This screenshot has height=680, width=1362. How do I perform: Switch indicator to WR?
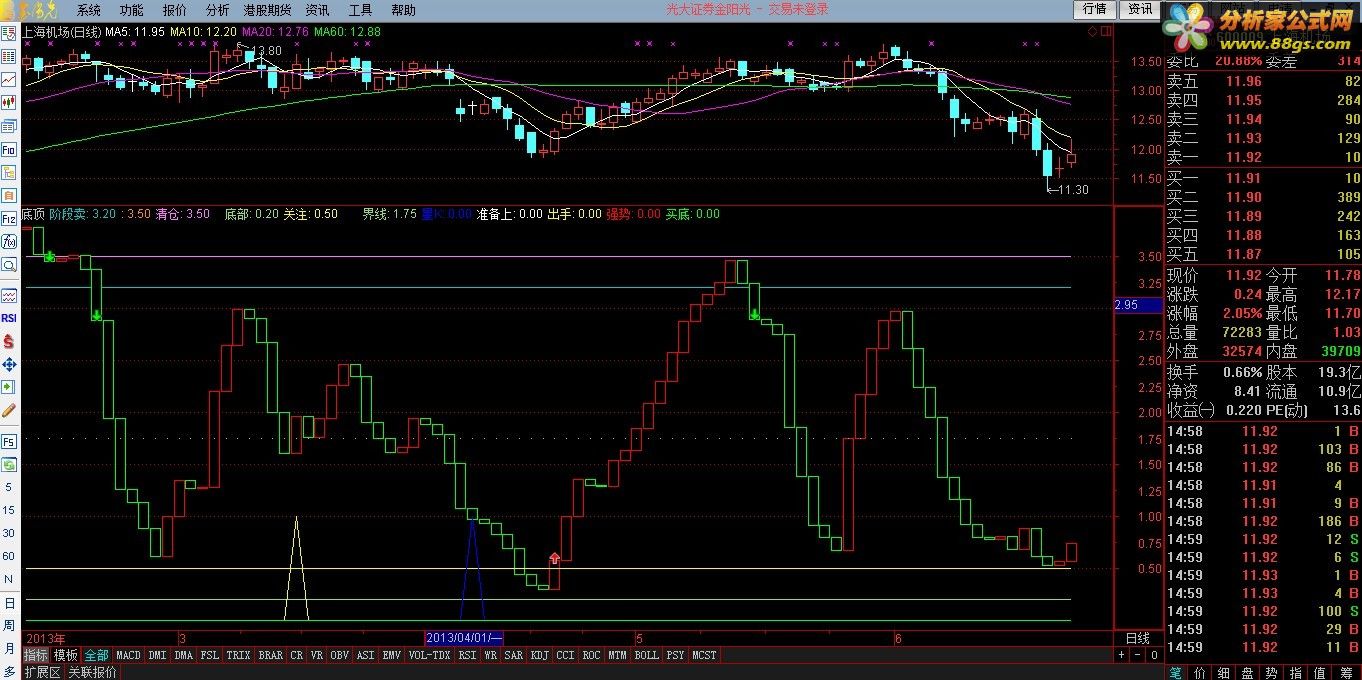[490, 655]
